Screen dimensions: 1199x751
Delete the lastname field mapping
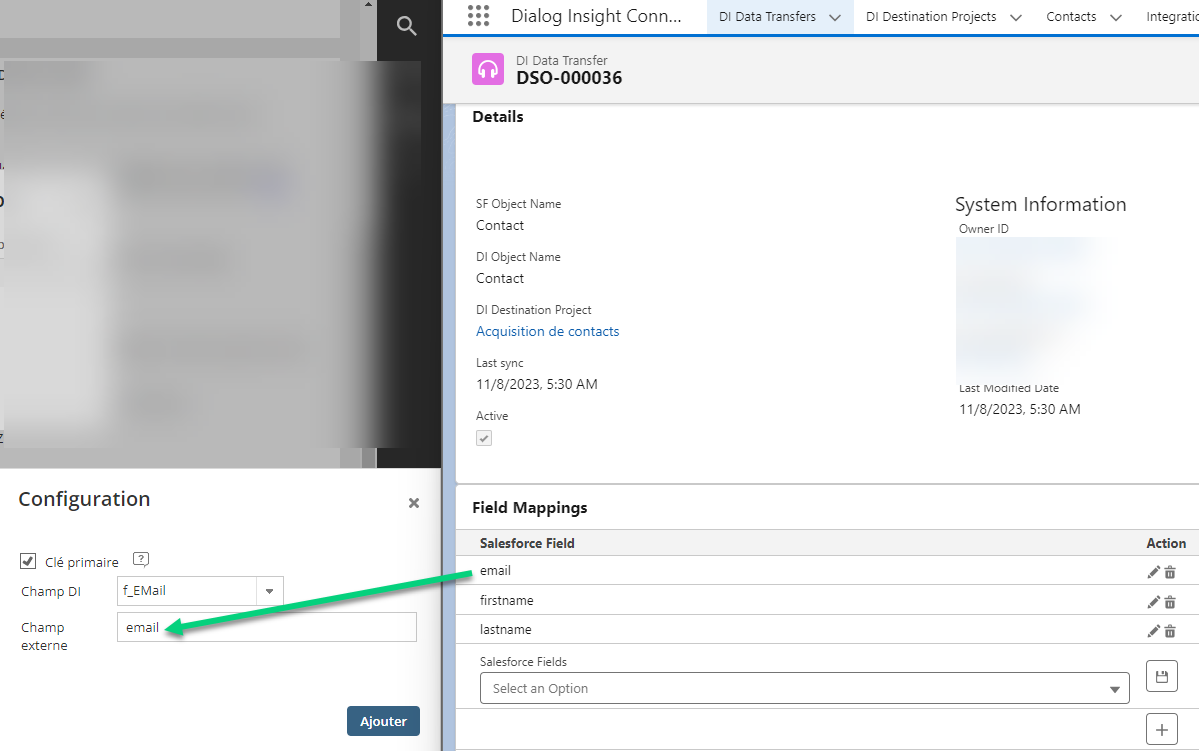1170,631
